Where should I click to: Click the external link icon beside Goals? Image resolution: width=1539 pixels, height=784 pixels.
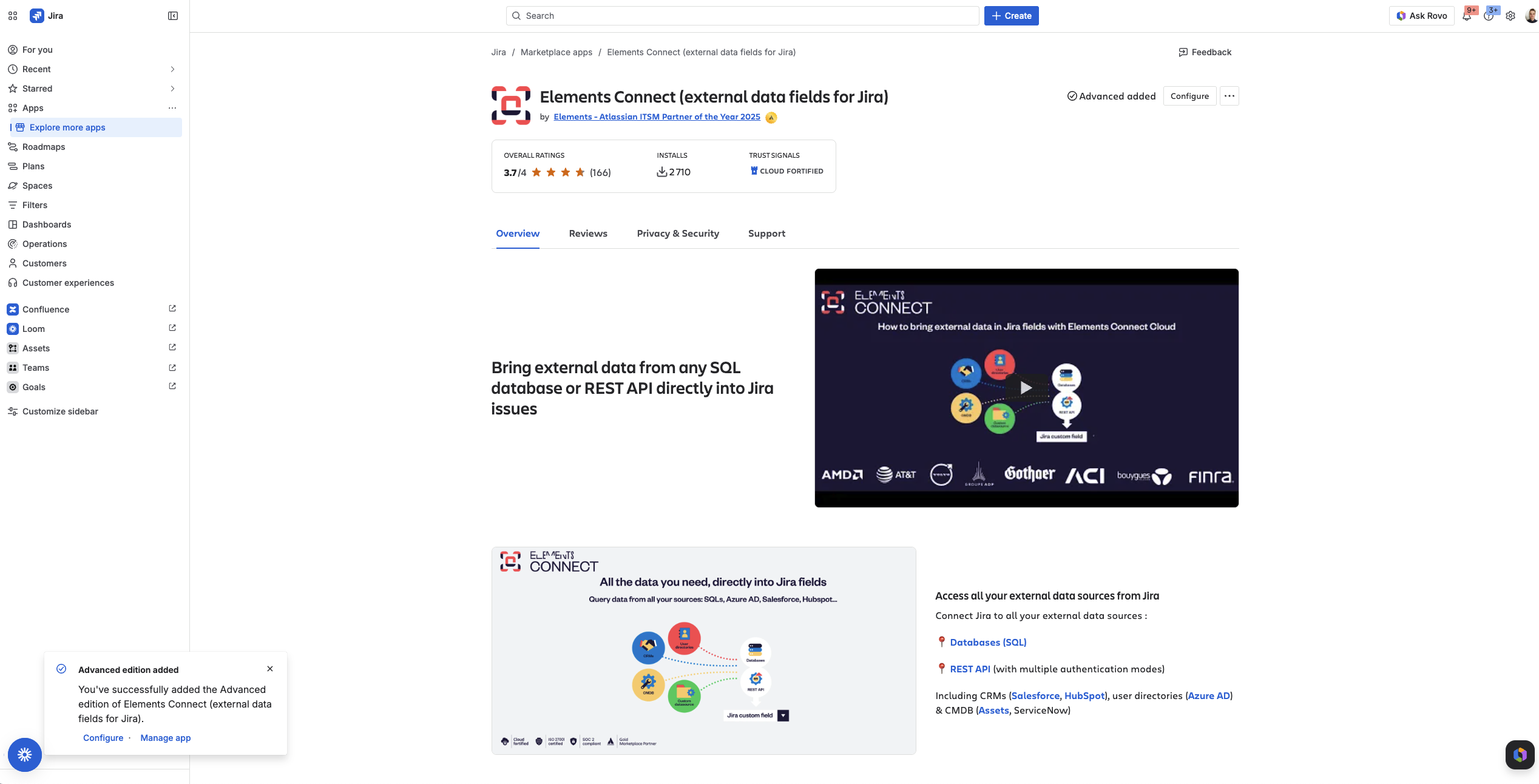(172, 386)
